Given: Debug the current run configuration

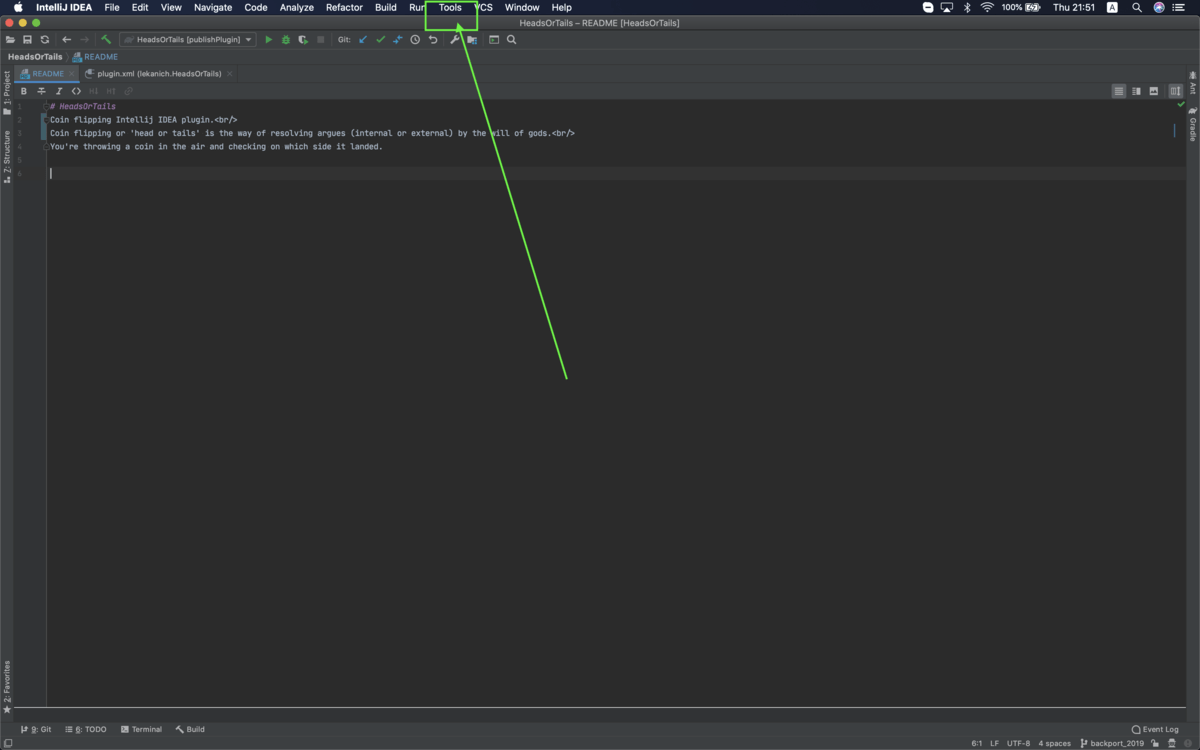Looking at the screenshot, I should 285,39.
